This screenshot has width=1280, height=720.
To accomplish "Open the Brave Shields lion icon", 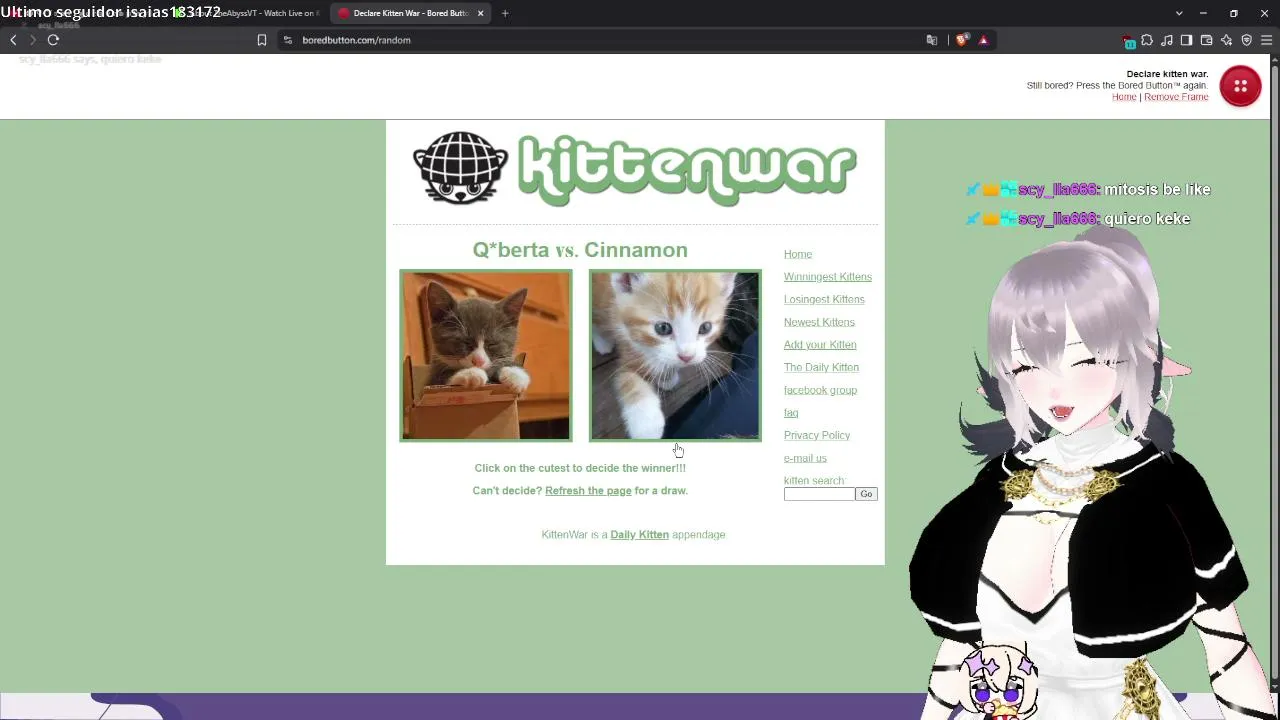I will (962, 40).
